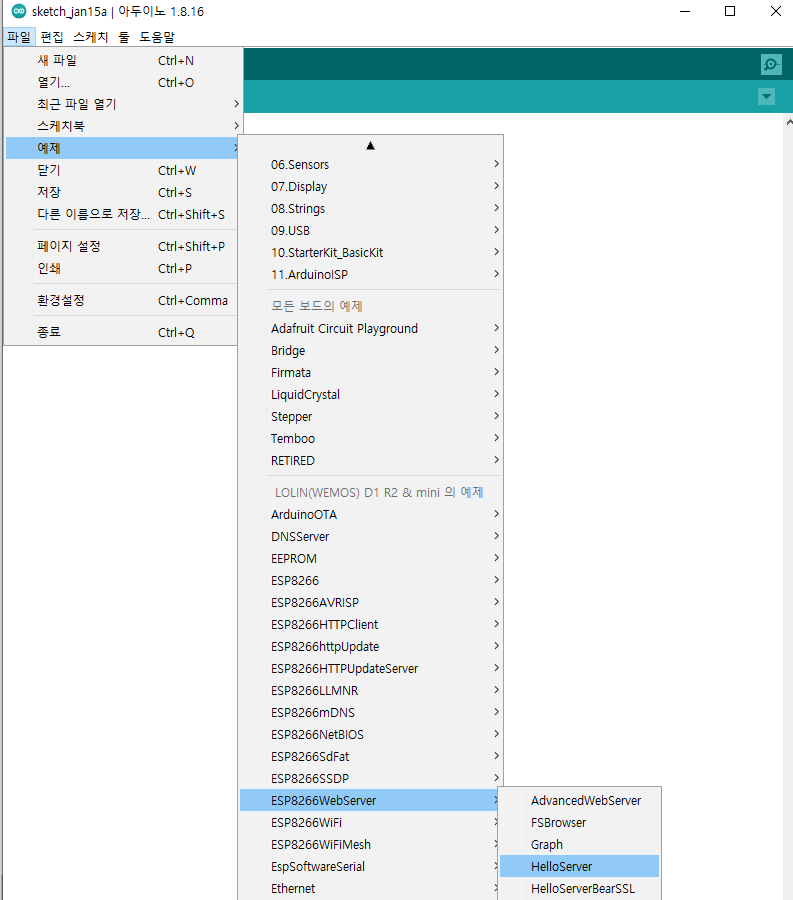Screen dimensions: 793x900
Task: Open the AdvancedWebServer example
Action: (x=580, y=800)
